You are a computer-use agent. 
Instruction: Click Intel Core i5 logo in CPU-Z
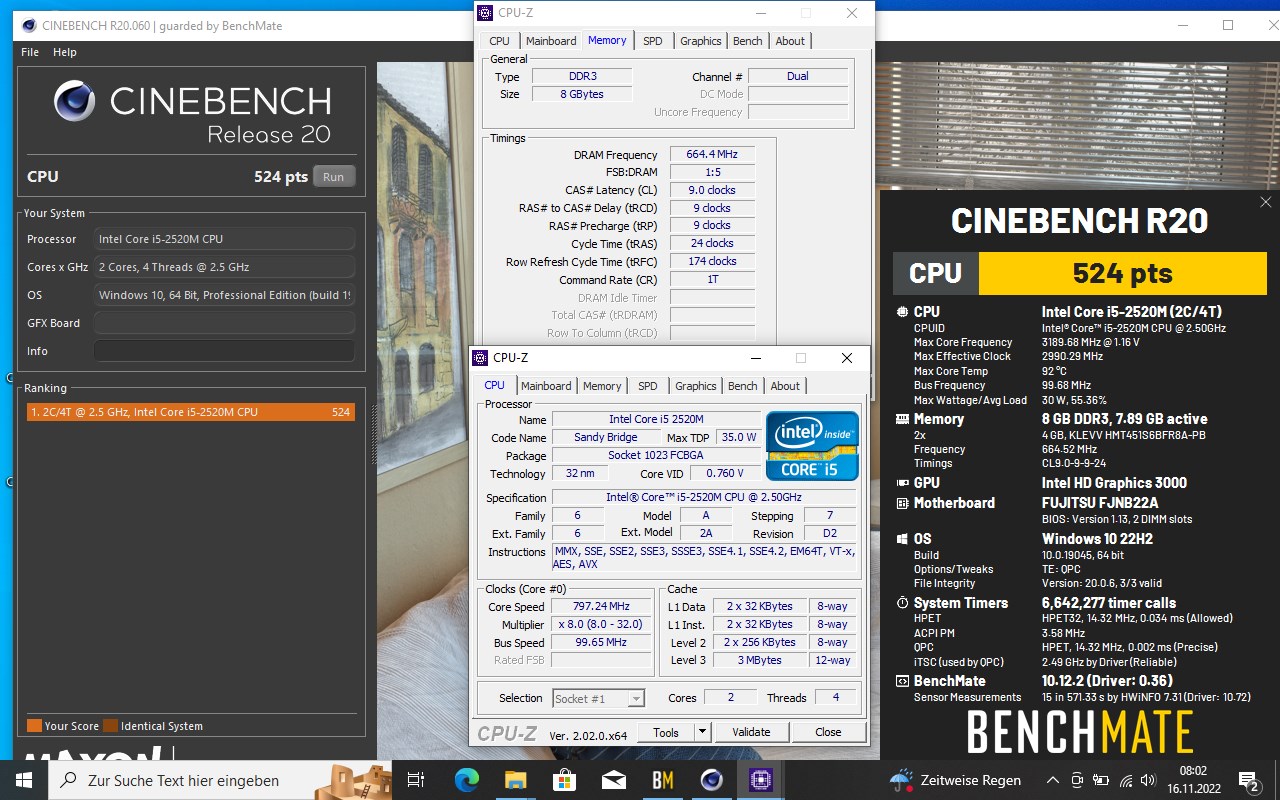pos(812,446)
